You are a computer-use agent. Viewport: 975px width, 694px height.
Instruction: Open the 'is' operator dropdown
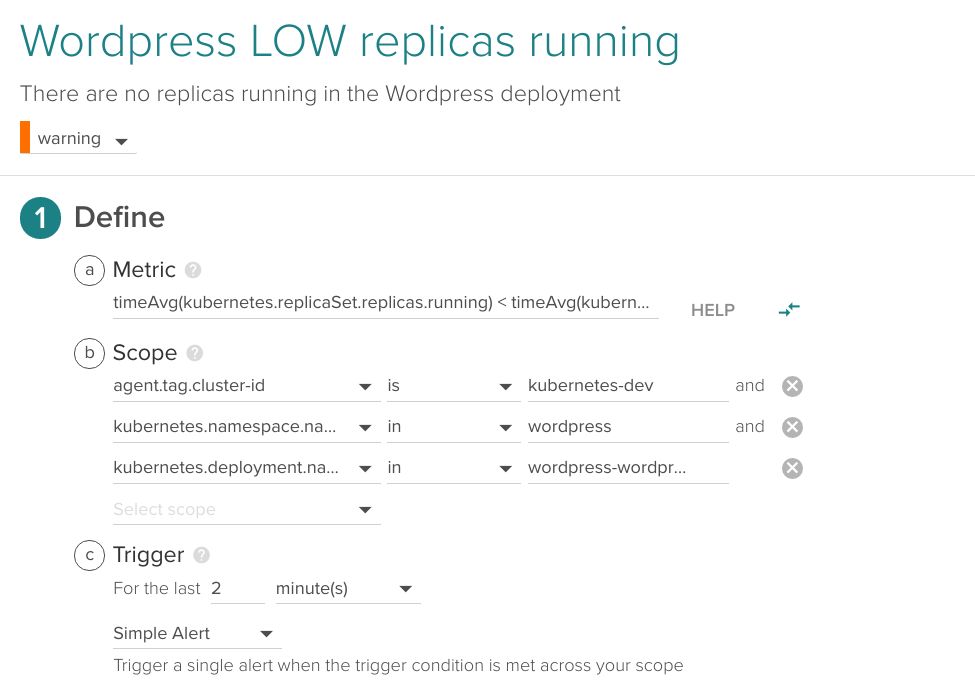pyautogui.click(x=453, y=386)
